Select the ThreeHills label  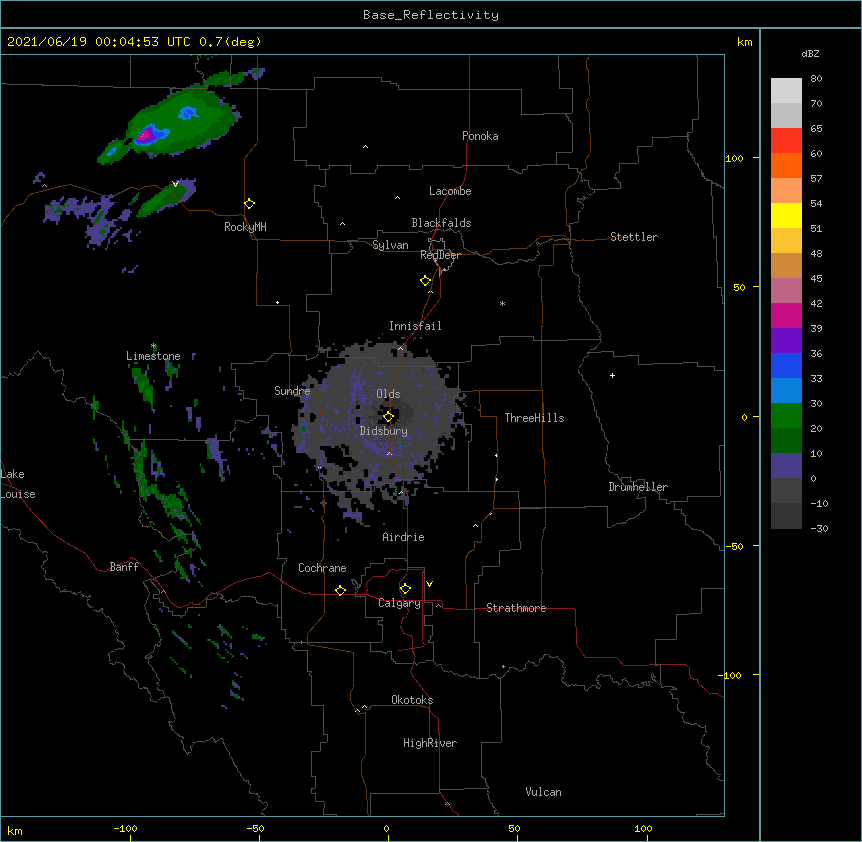pos(534,418)
